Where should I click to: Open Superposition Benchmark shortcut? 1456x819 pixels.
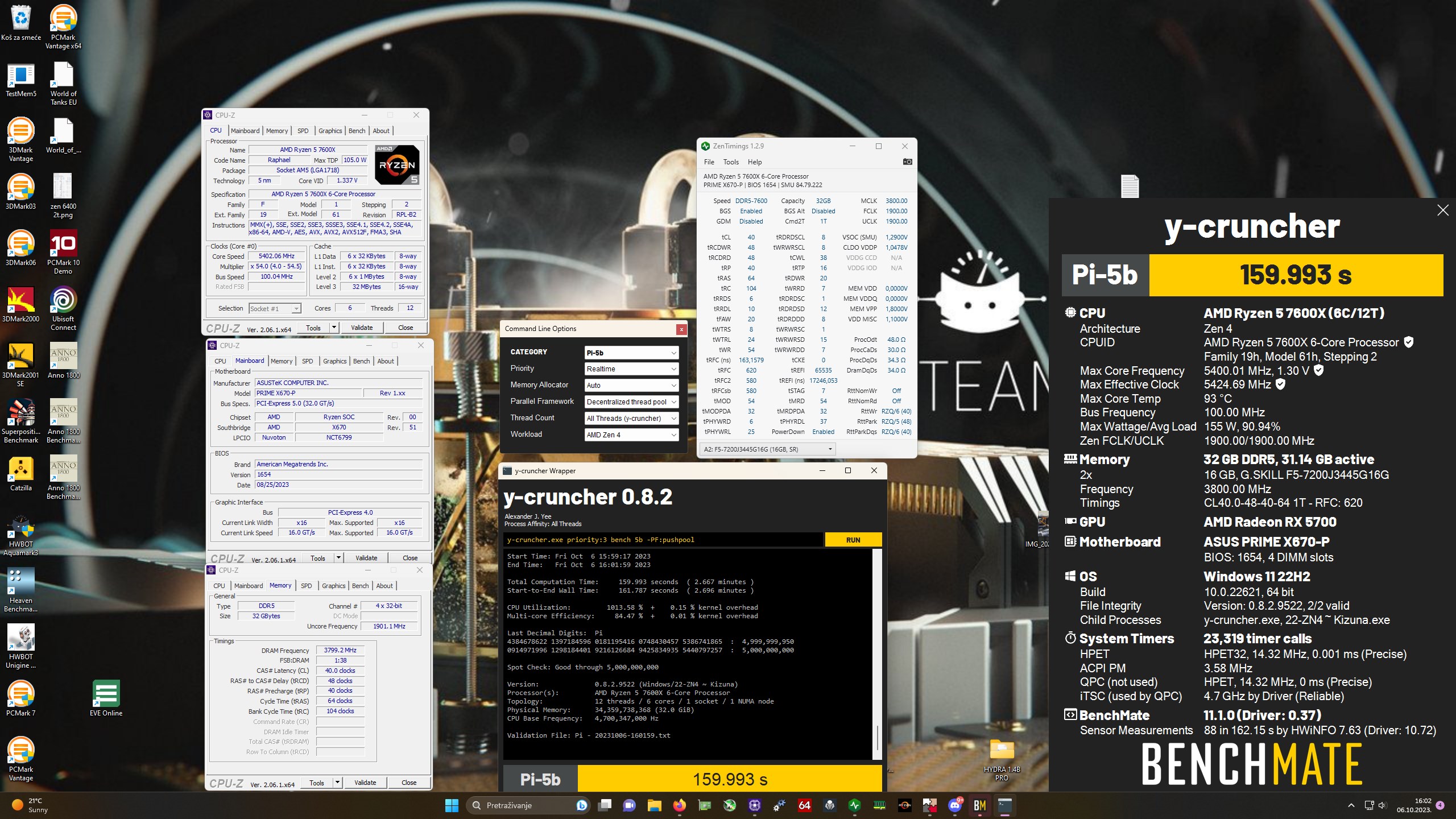click(21, 421)
